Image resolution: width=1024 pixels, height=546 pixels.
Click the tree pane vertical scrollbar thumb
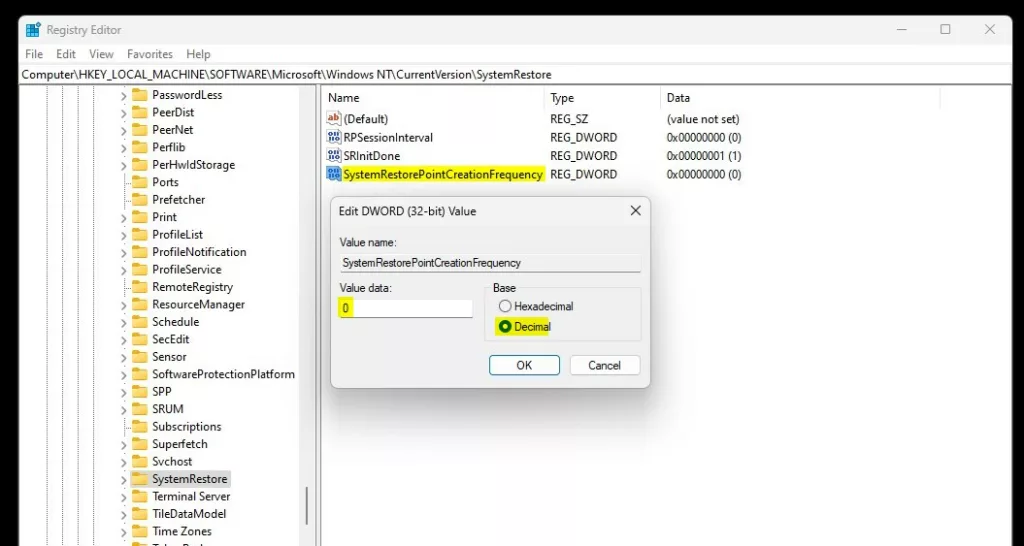[306, 506]
